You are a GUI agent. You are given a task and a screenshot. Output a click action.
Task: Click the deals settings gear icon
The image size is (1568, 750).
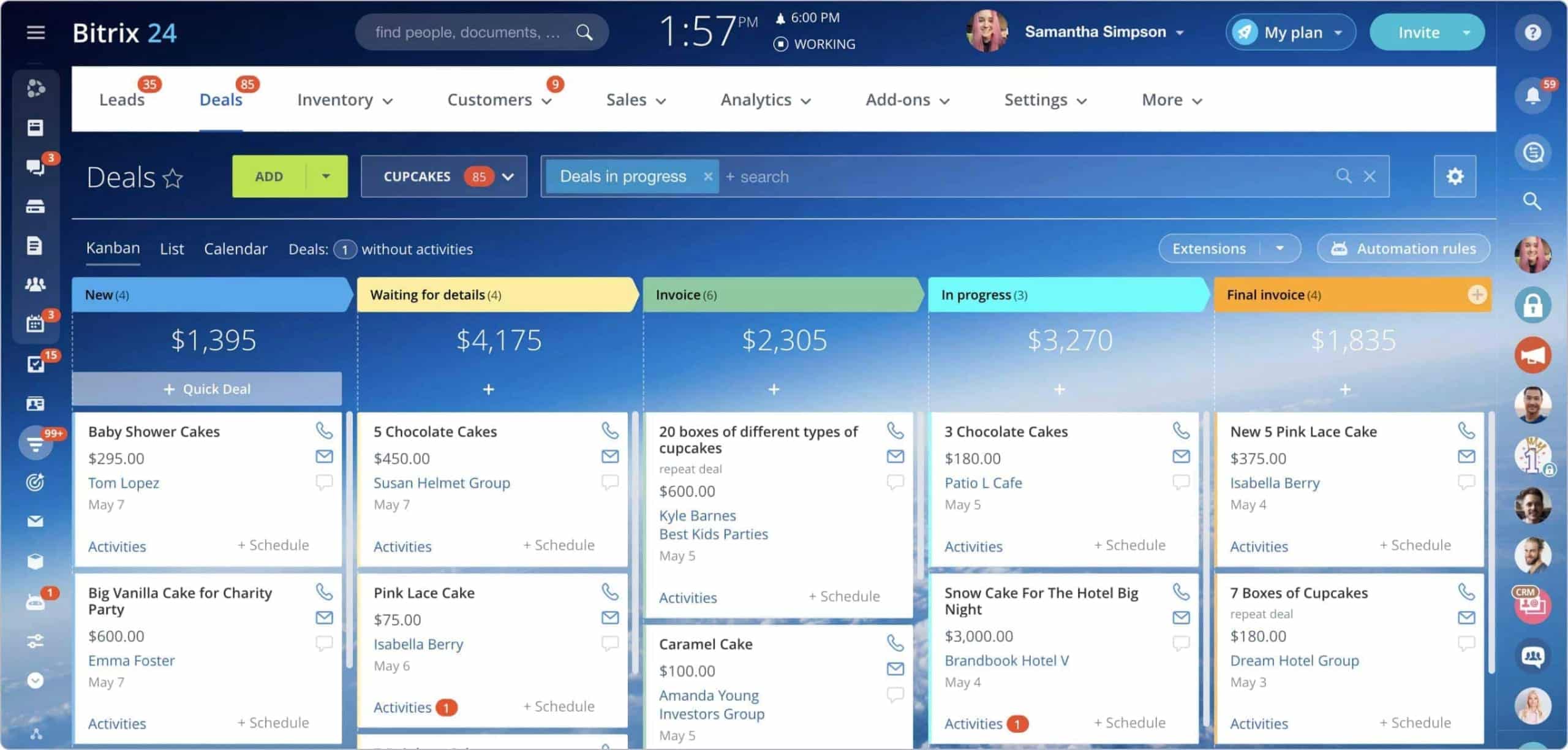pos(1455,176)
